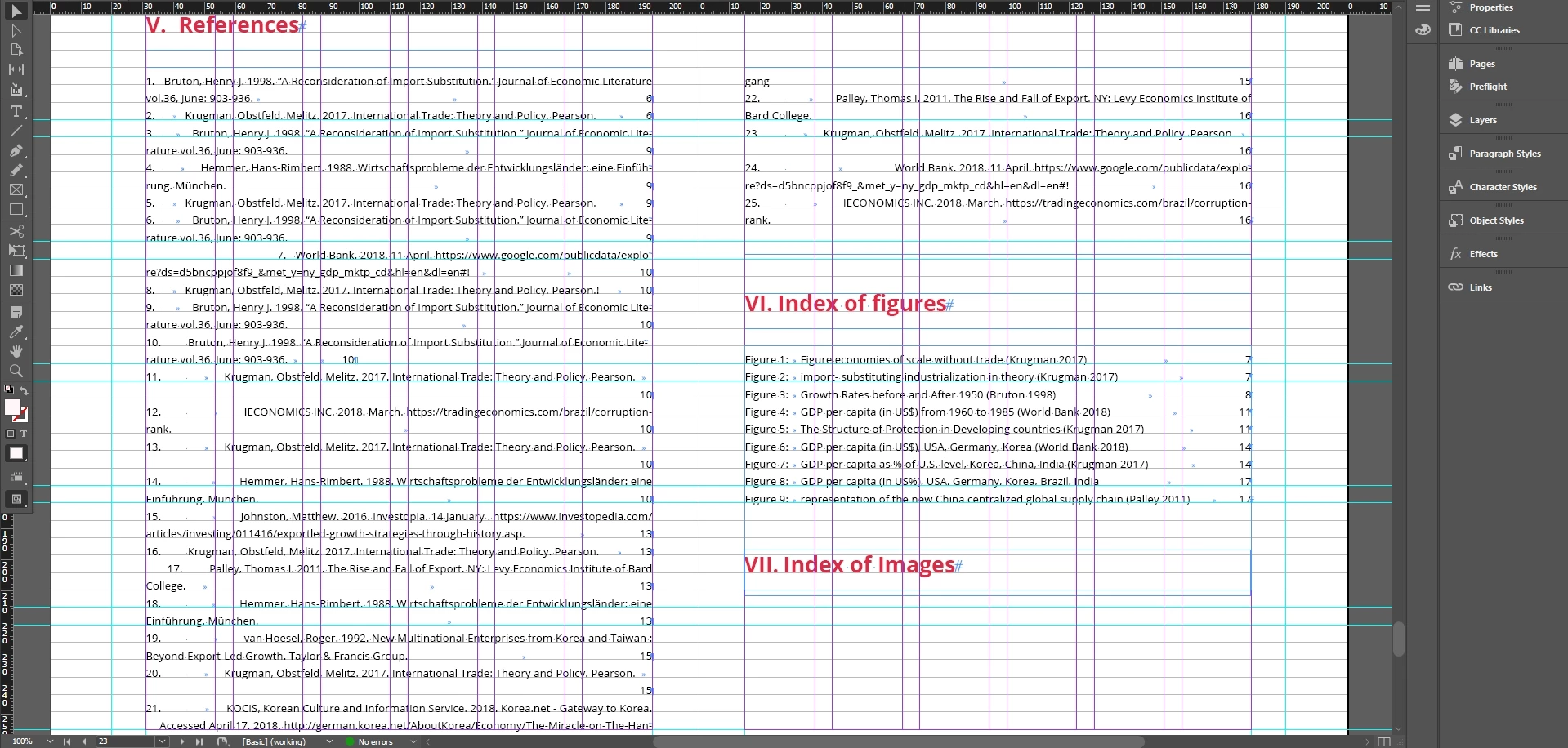Toggle the view options frame-edges button

click(16, 477)
